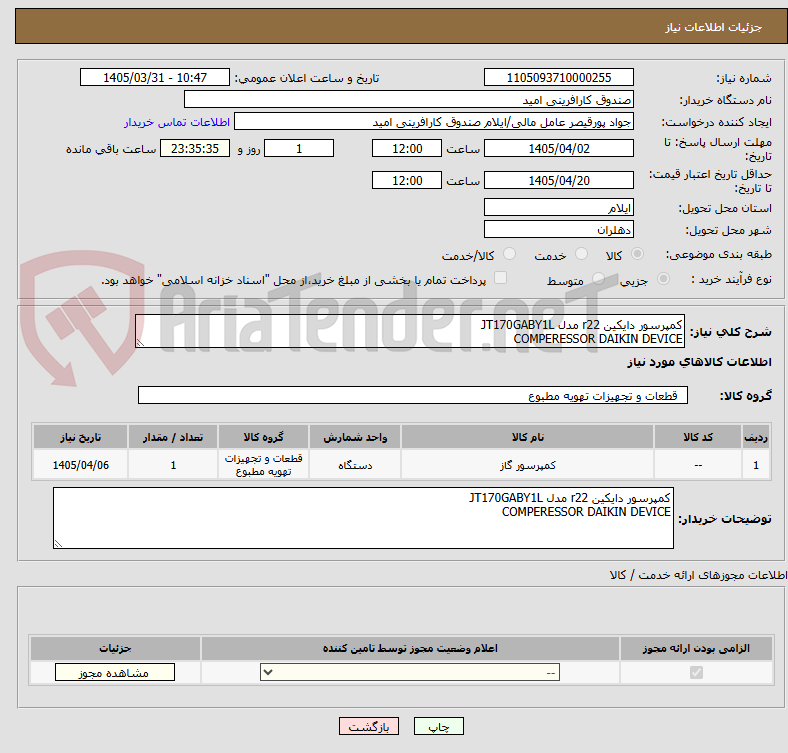The width and height of the screenshot is (788, 753).
Task: Click the price validity date 1405/04/20
Action: tap(558, 180)
